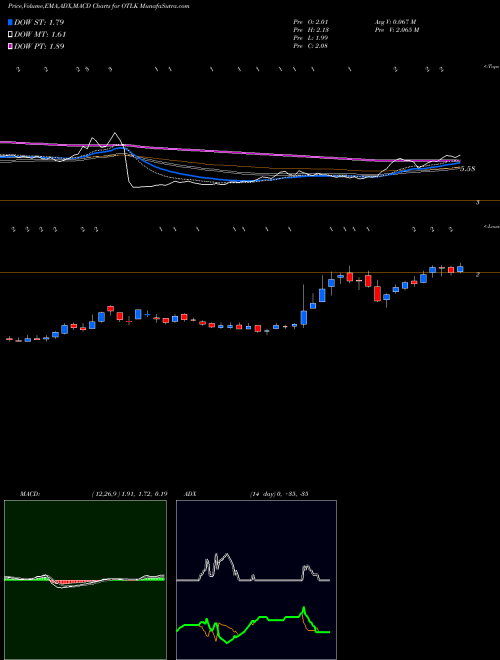This screenshot has height=660, width=500.
Task: Open the green MACD histogram panel
Action: tap(85, 580)
